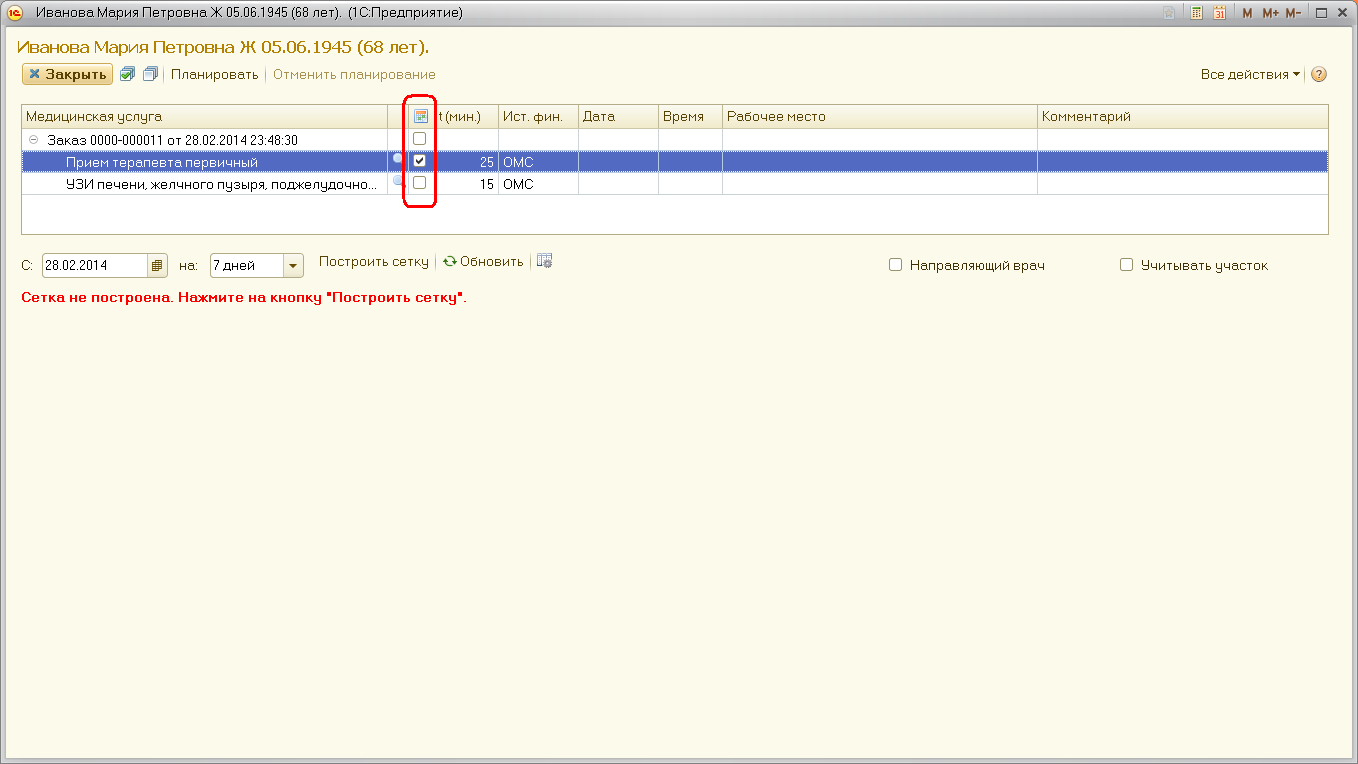
Task: Open the date picker next to 28.02.2014
Action: click(x=157, y=265)
